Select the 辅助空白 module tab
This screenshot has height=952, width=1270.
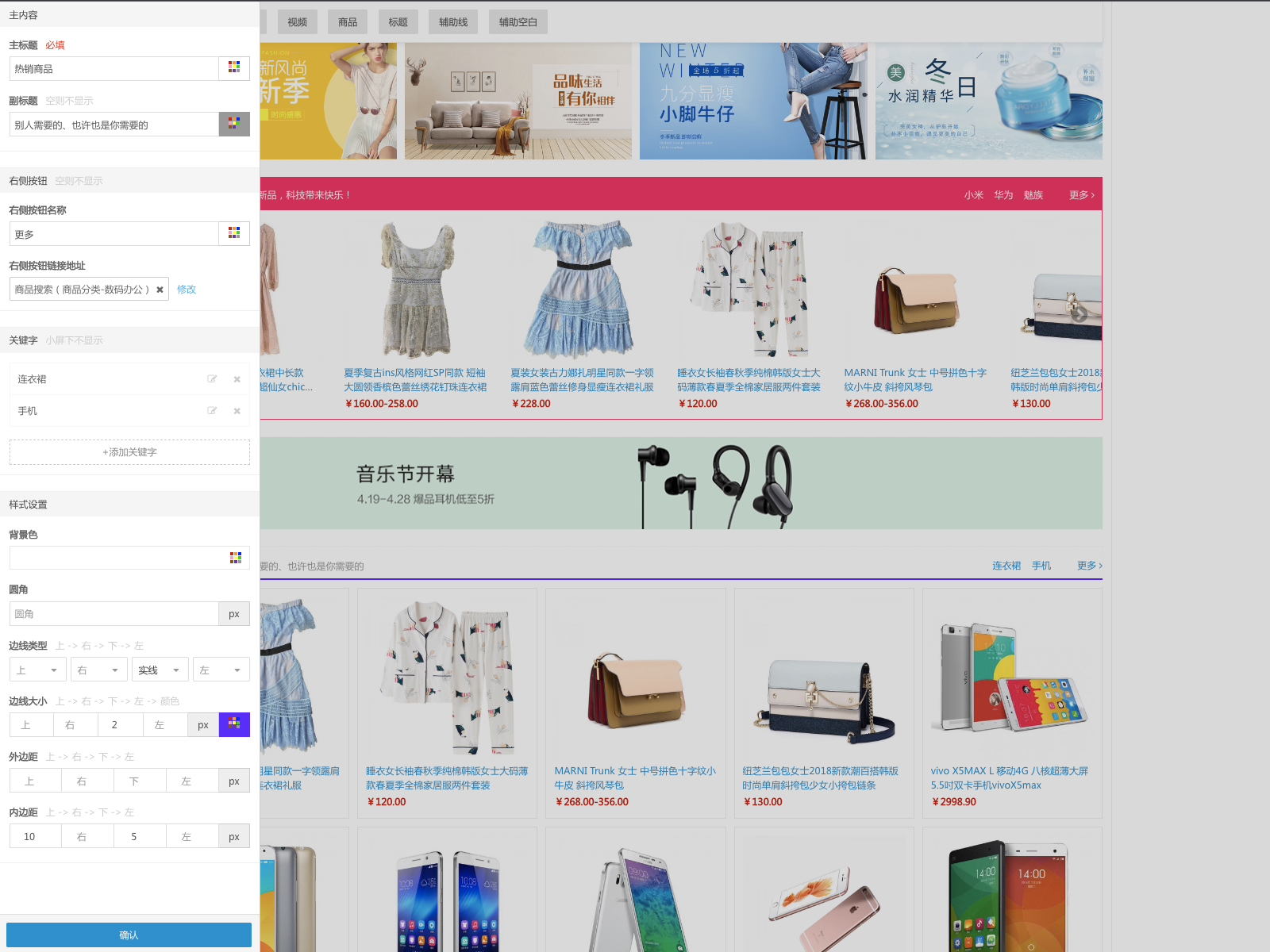coord(518,21)
